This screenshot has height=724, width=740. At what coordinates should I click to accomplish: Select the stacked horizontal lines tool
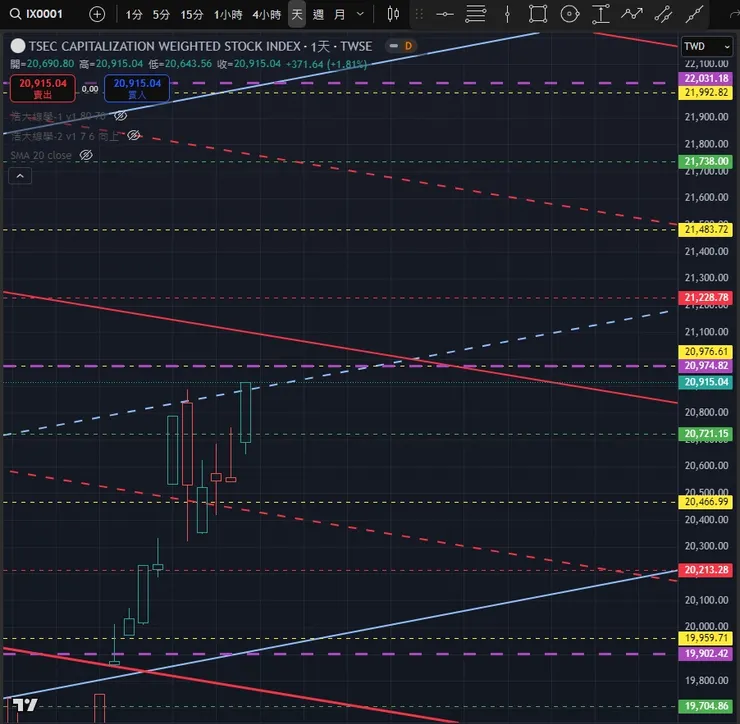click(x=475, y=14)
